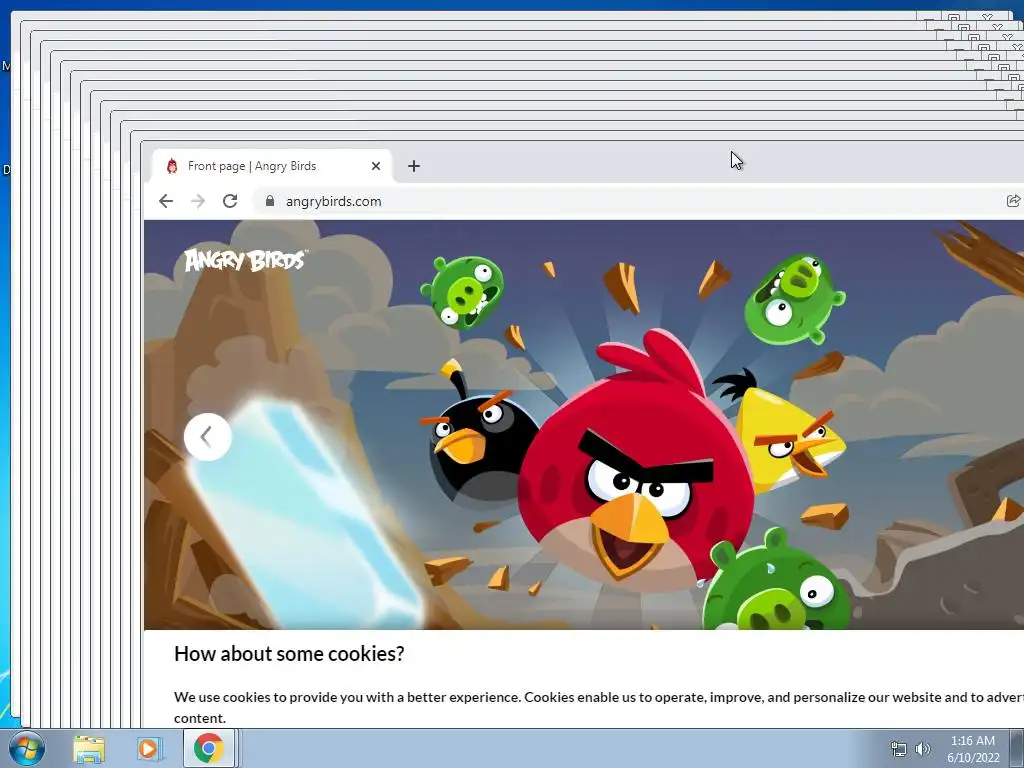This screenshot has width=1024, height=768.
Task: Open Windows Explorer from taskbar
Action: (x=89, y=748)
